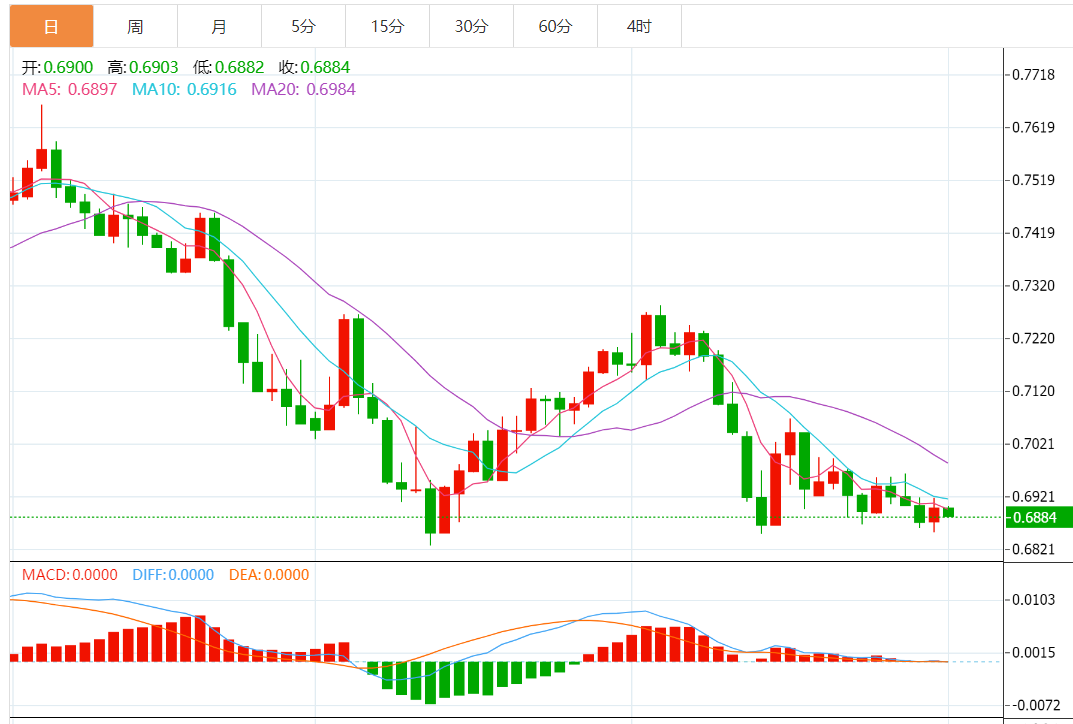Click the DIFF:0.0000 label
This screenshot has height=724, width=1073.
(x=173, y=575)
